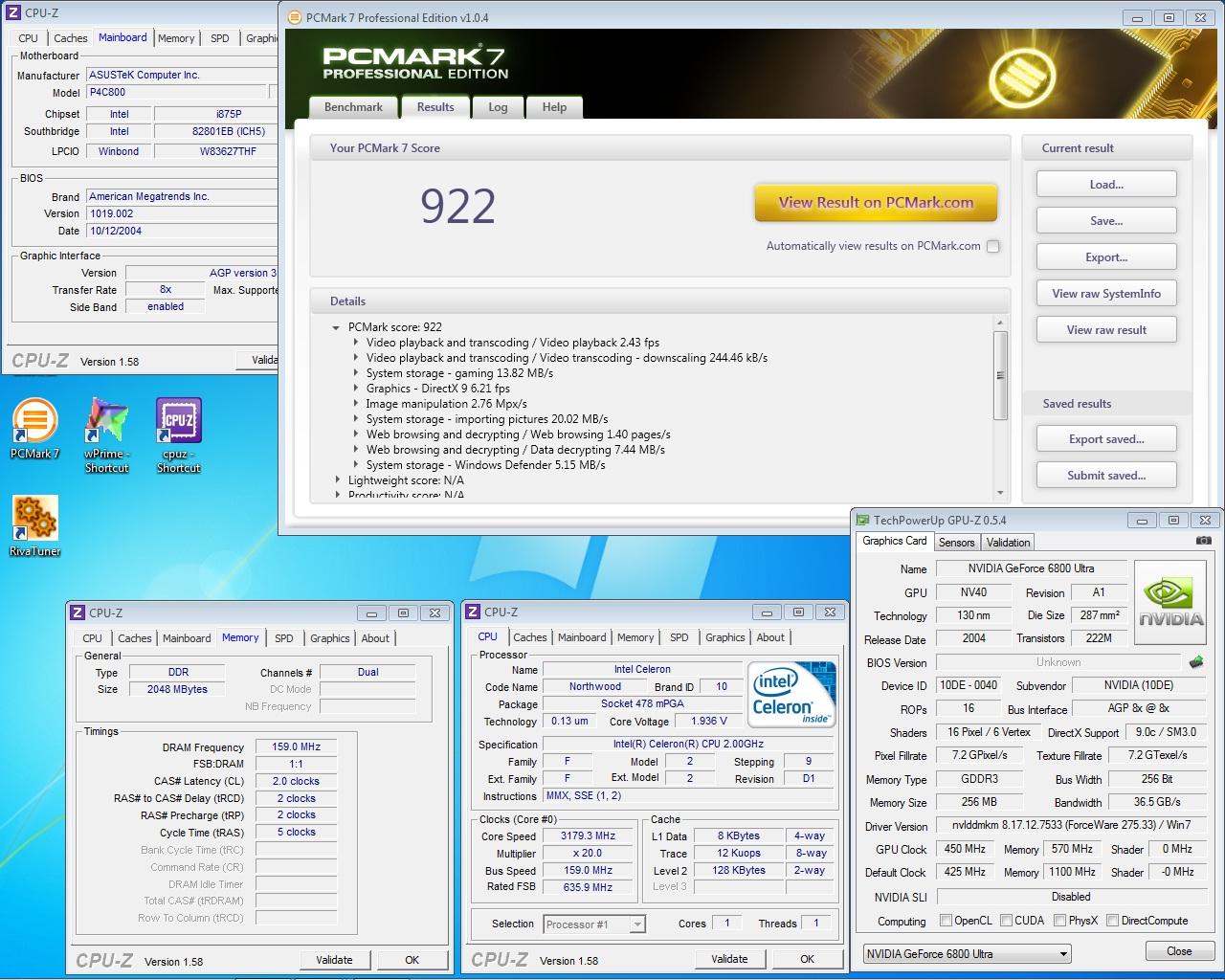Click the GPU-Z BIOS save chip icon
Image resolution: width=1225 pixels, height=980 pixels.
tap(1196, 661)
